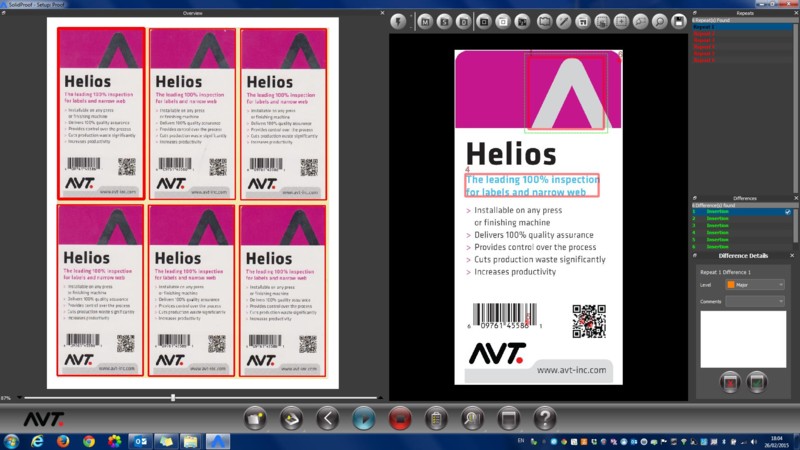Click the back arrow button
This screenshot has height=450, width=800.
(328, 419)
